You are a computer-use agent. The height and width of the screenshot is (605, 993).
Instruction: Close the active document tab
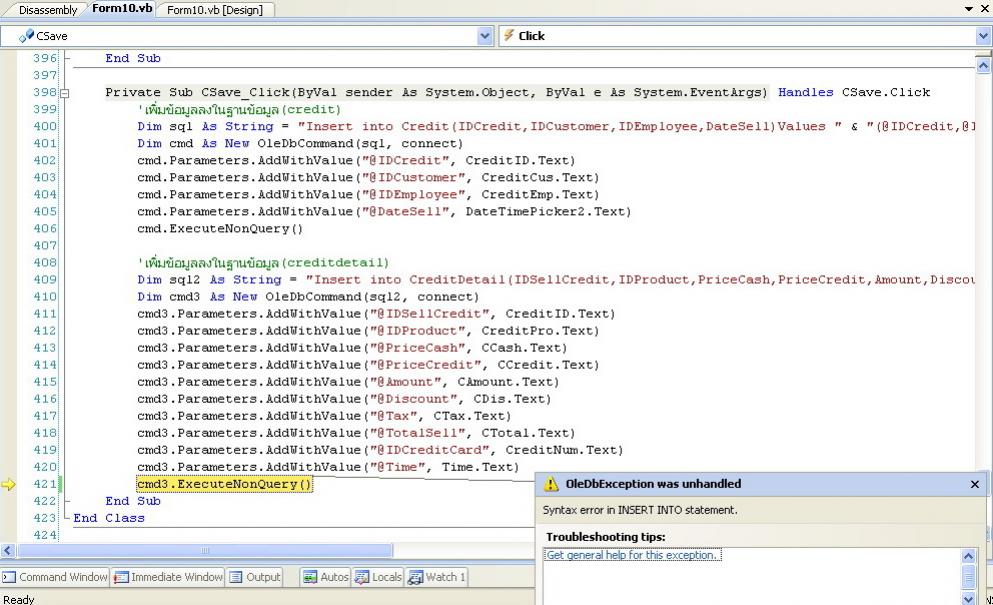[x=984, y=9]
